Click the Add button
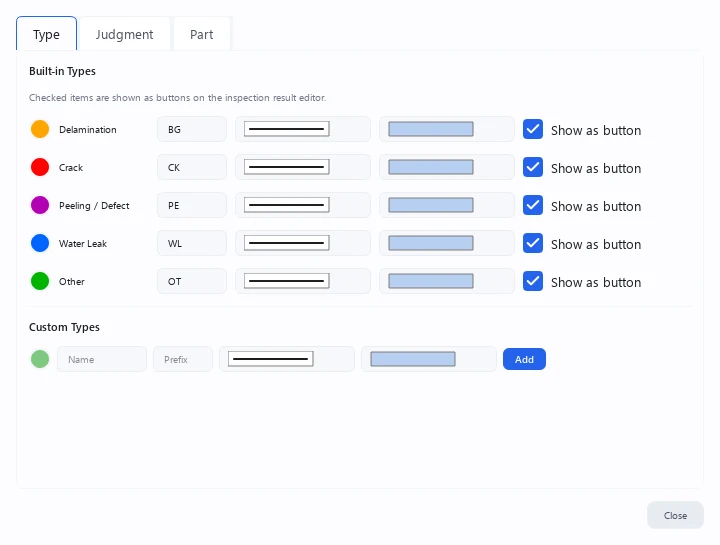The image size is (720, 545). pyautogui.click(x=524, y=359)
